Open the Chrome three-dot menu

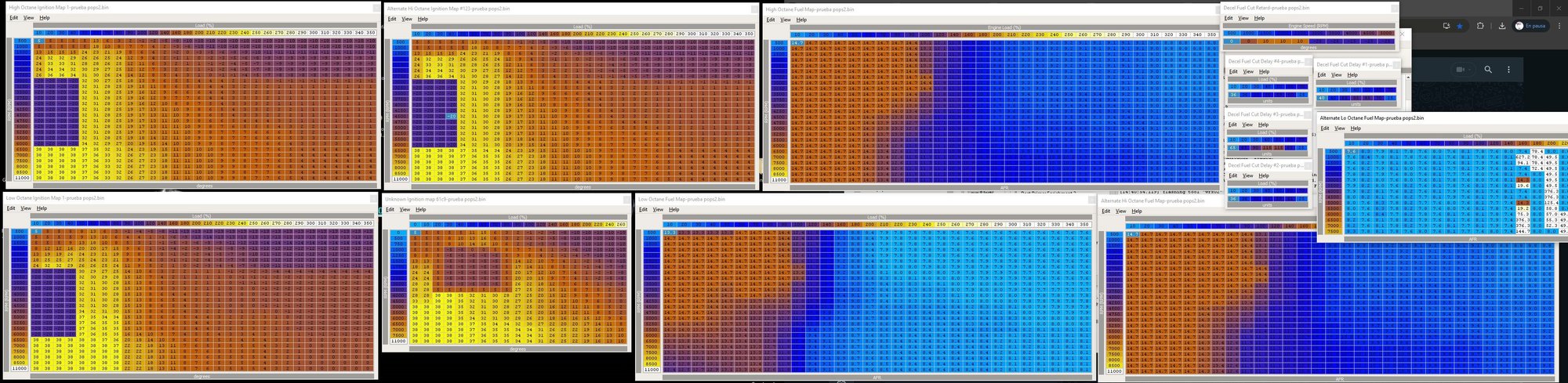tap(1559, 26)
